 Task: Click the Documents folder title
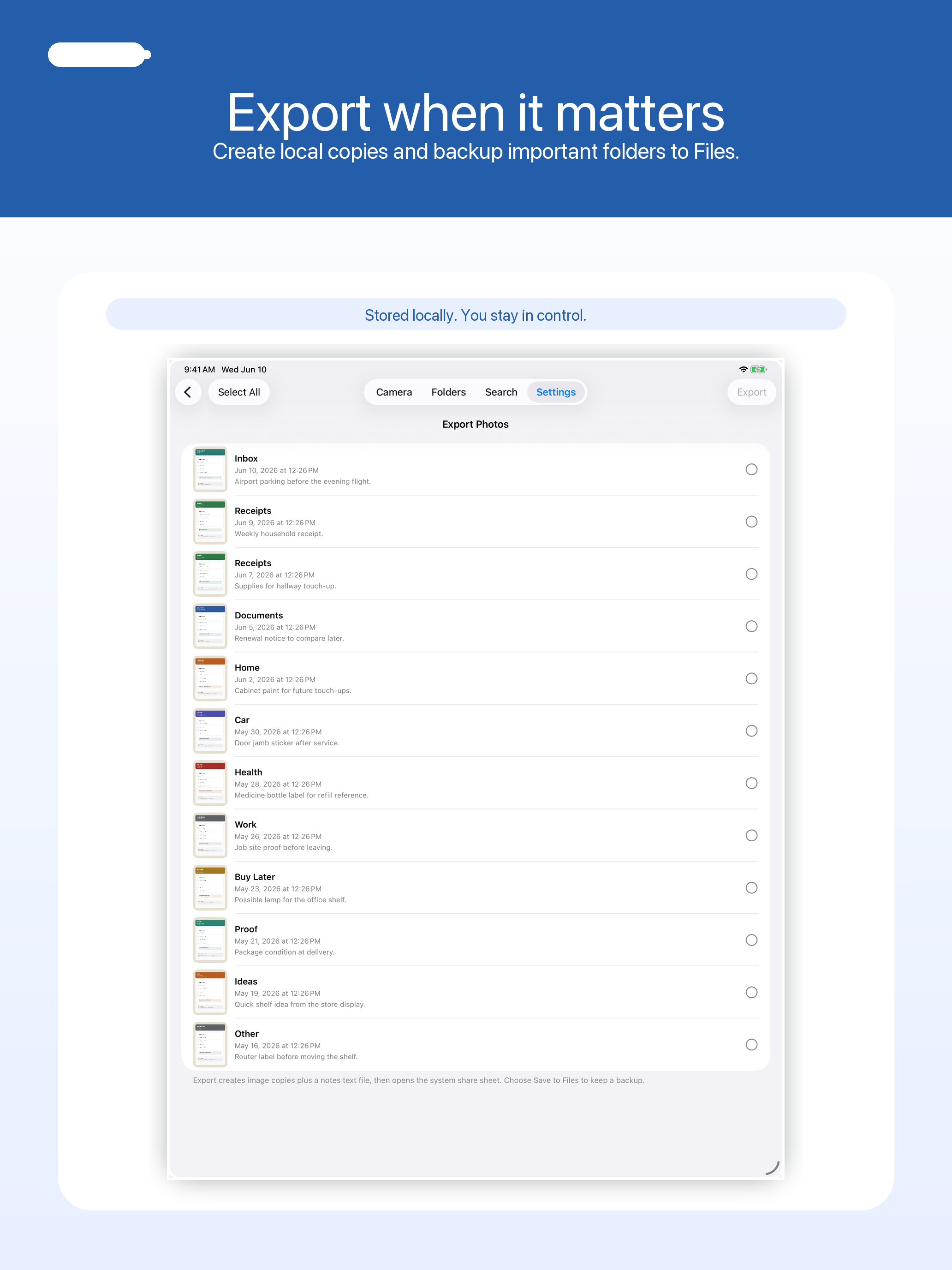(259, 615)
